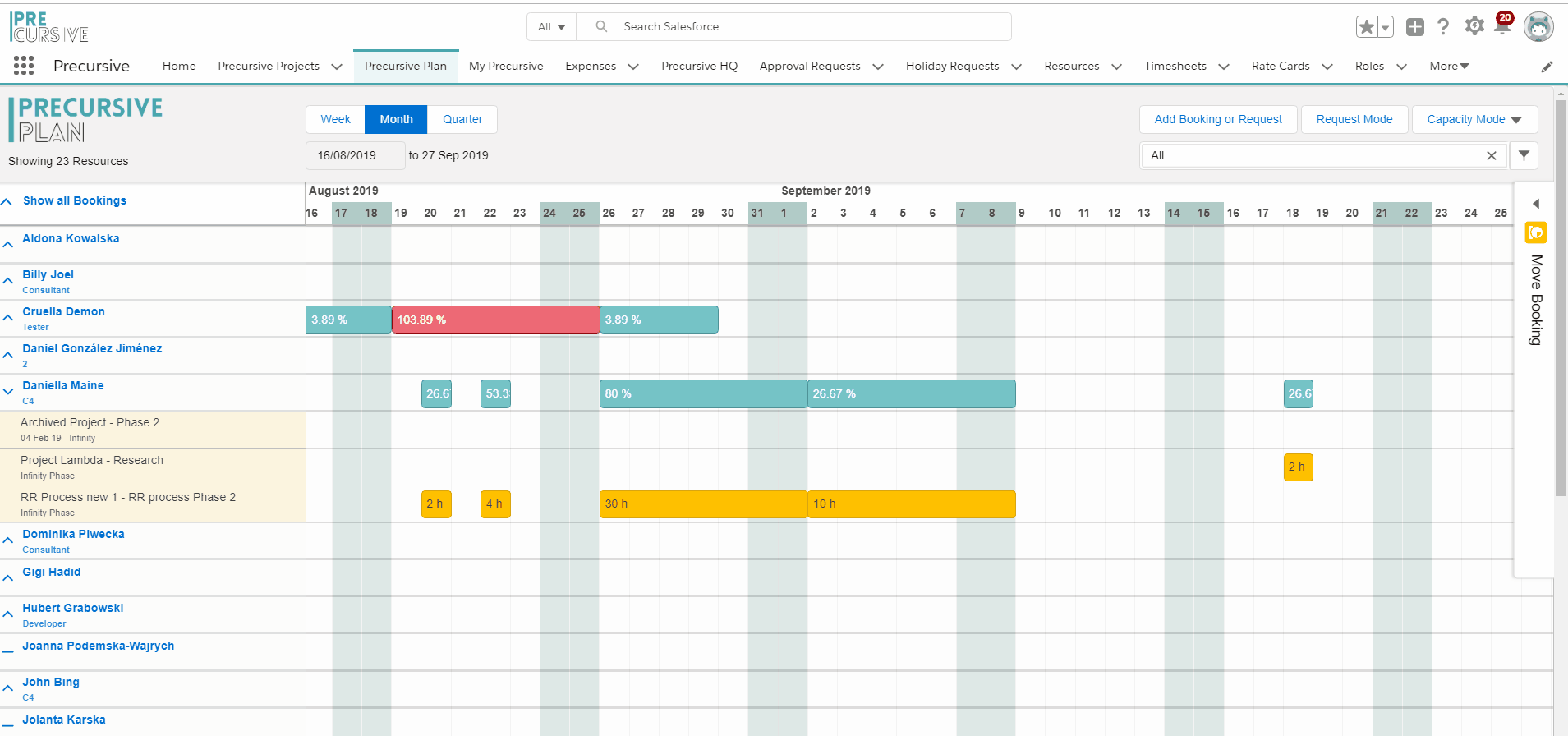This screenshot has width=1568, height=736.
Task: Open the Precursive Plan tab
Action: pyautogui.click(x=406, y=66)
